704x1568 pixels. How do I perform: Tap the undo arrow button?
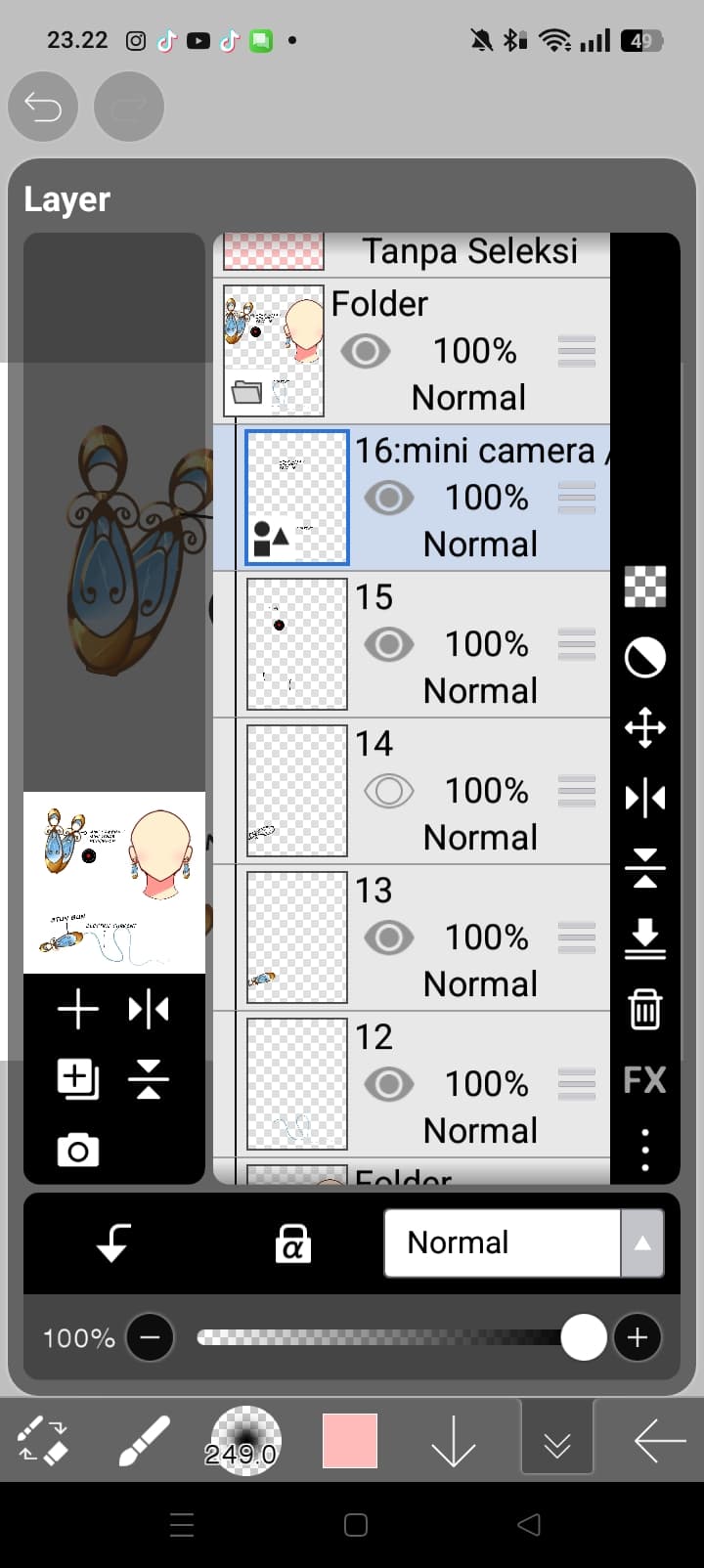tap(43, 107)
